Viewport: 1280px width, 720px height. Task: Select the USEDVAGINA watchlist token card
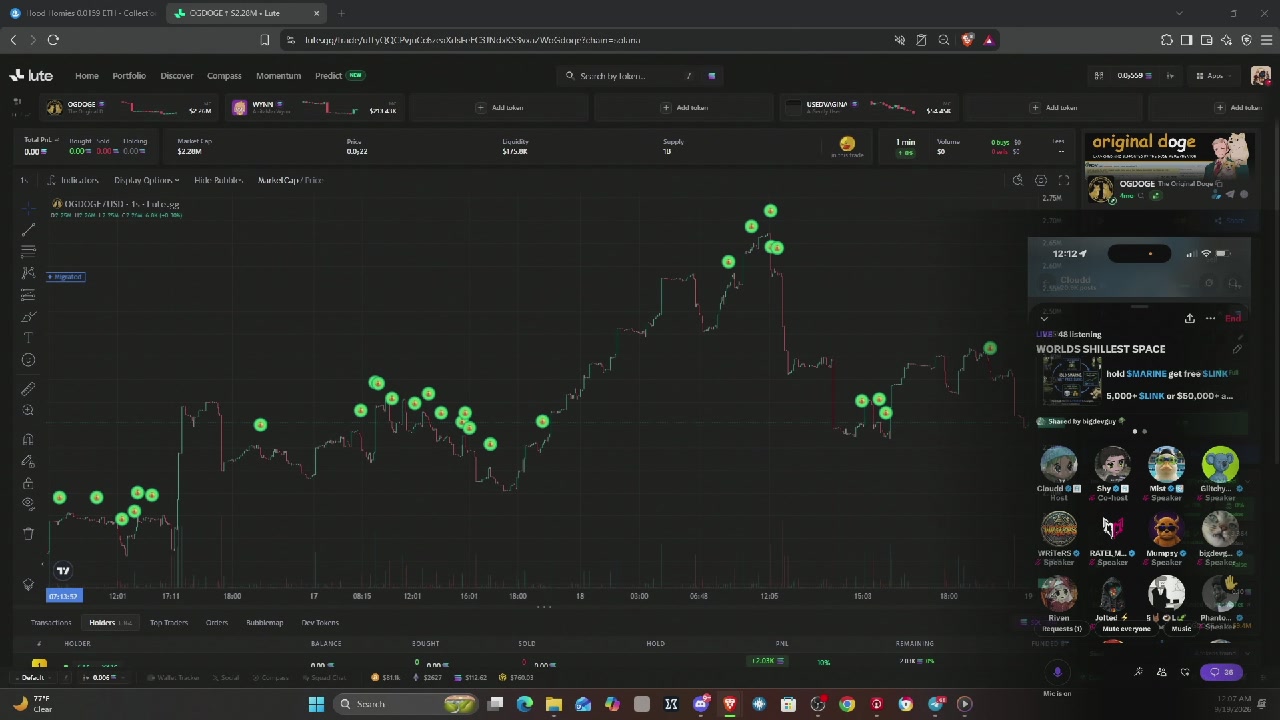(x=868, y=107)
